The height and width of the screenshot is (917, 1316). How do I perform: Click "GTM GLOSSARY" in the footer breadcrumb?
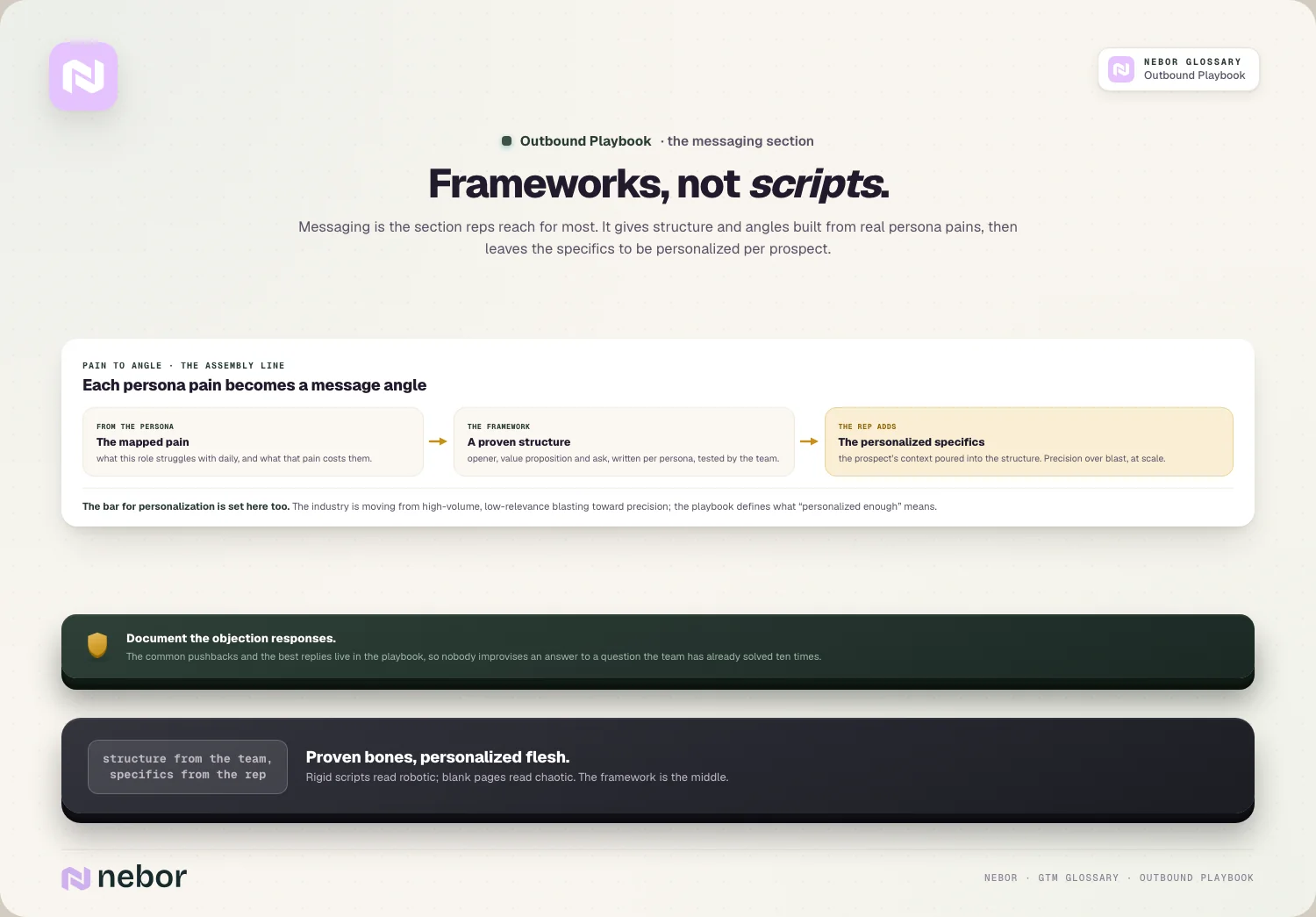[1078, 878]
